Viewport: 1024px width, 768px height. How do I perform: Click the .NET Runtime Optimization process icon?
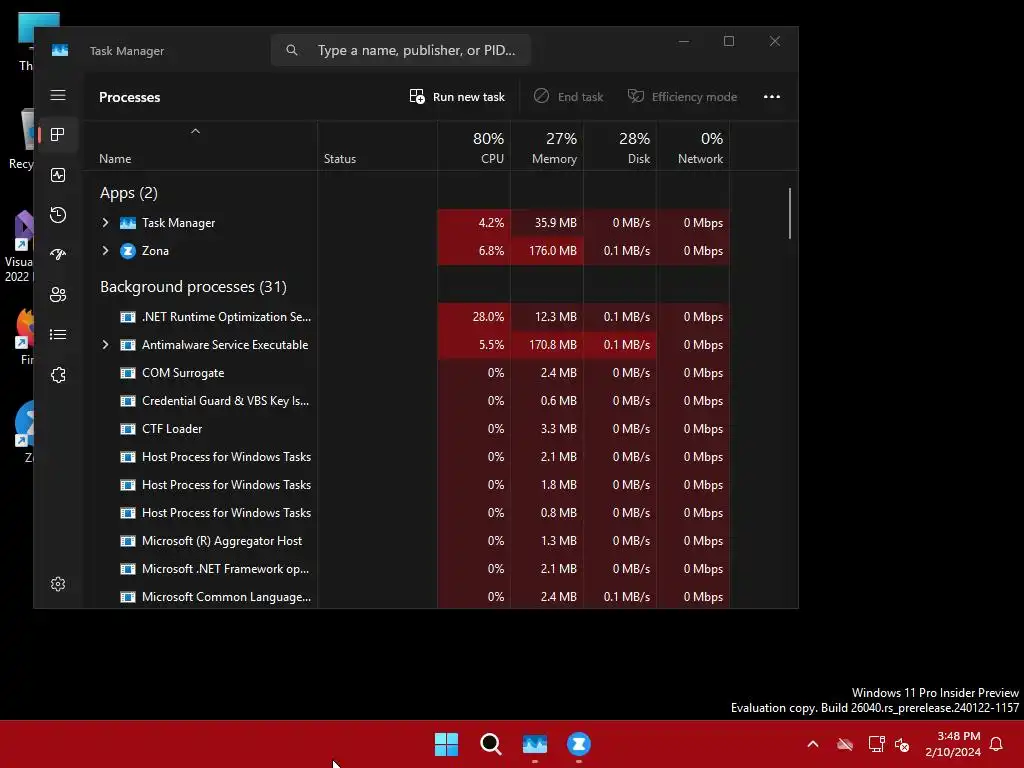[128, 317]
